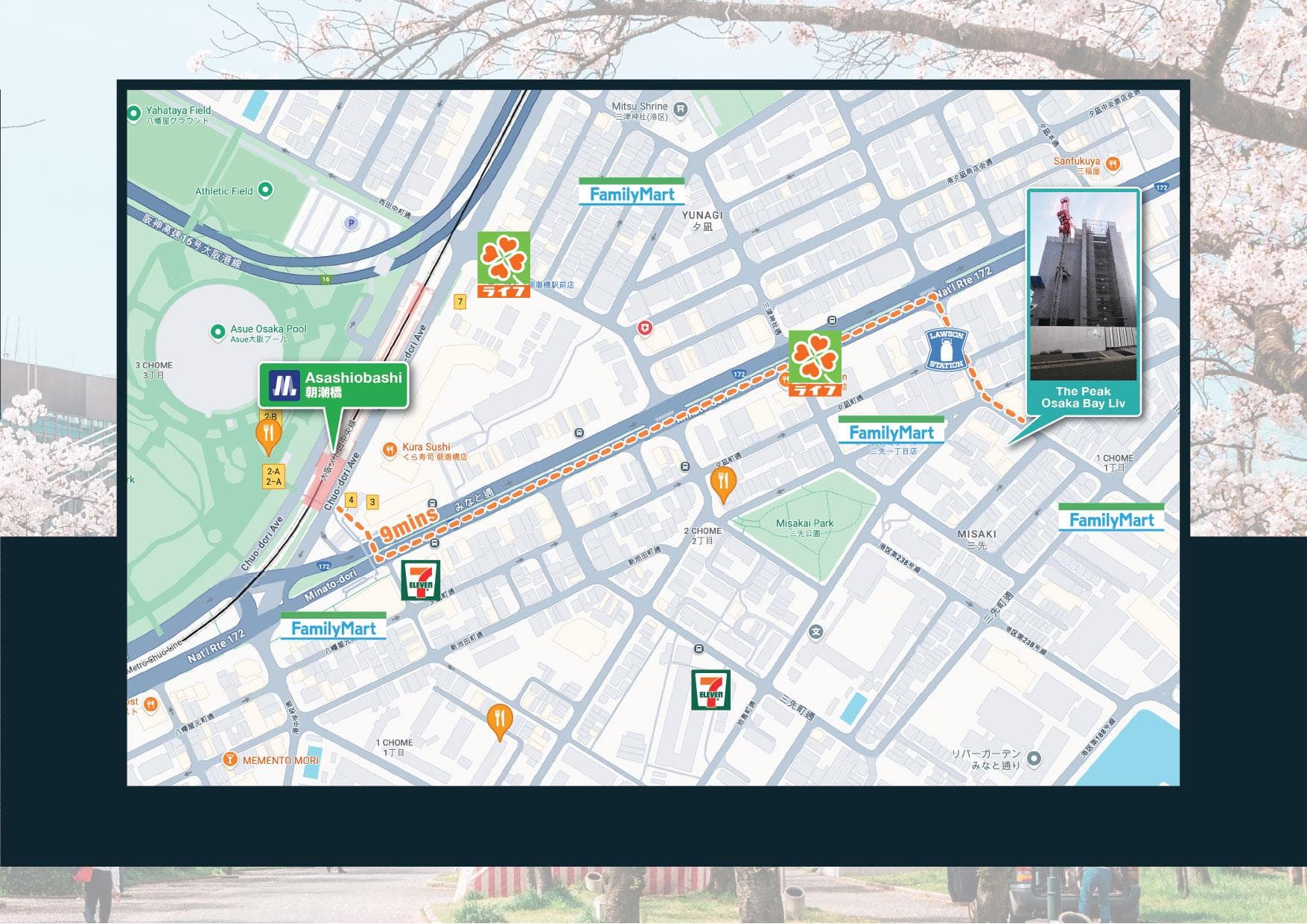Click the FamilyMart logo by Misaki
The width and height of the screenshot is (1307, 924).
(1111, 518)
